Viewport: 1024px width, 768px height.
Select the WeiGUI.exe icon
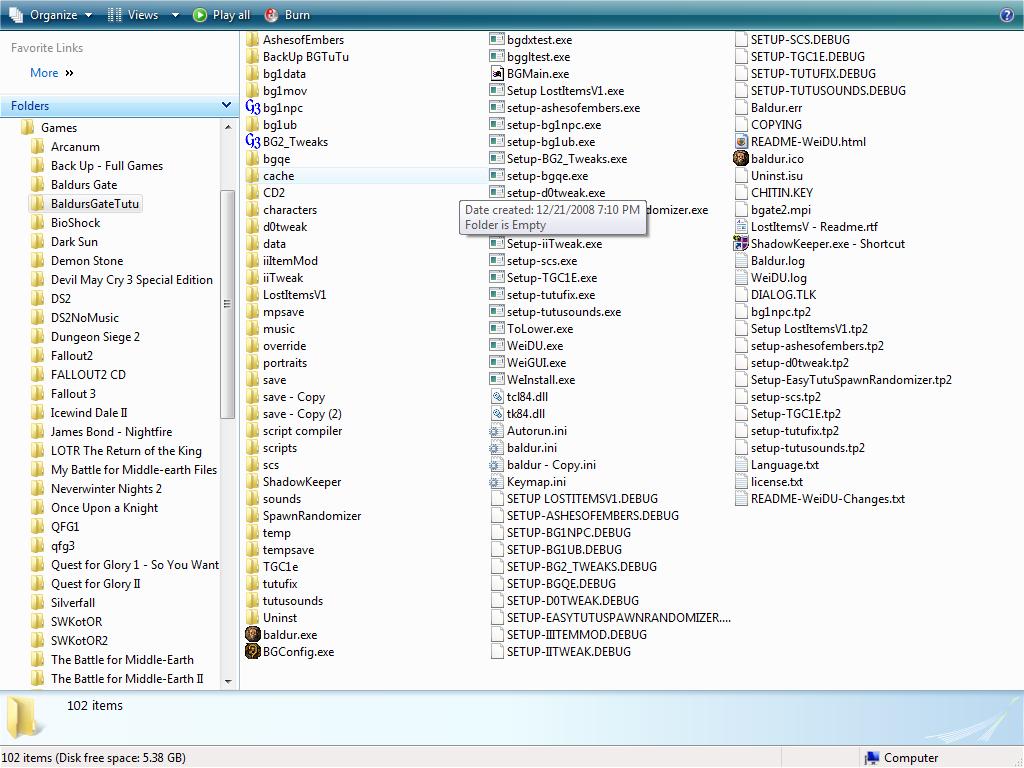coord(497,362)
